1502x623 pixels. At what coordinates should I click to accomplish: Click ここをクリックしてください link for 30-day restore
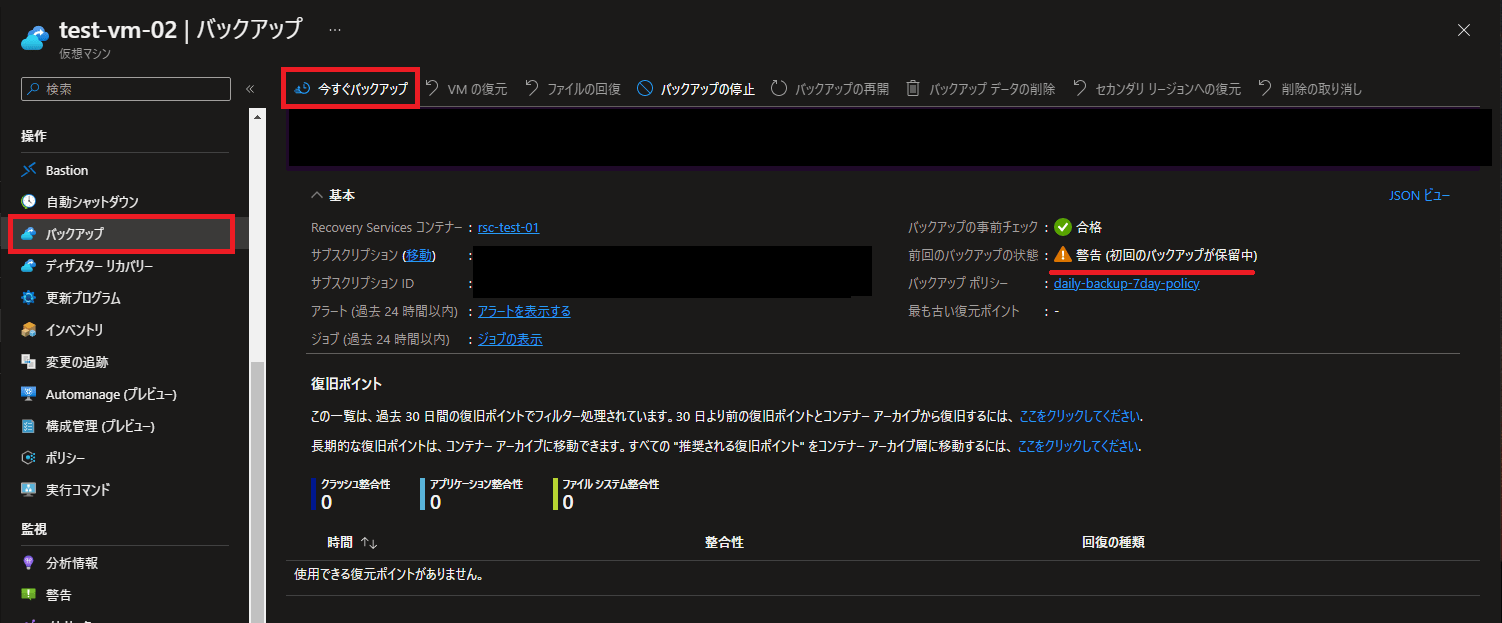click(1079, 416)
